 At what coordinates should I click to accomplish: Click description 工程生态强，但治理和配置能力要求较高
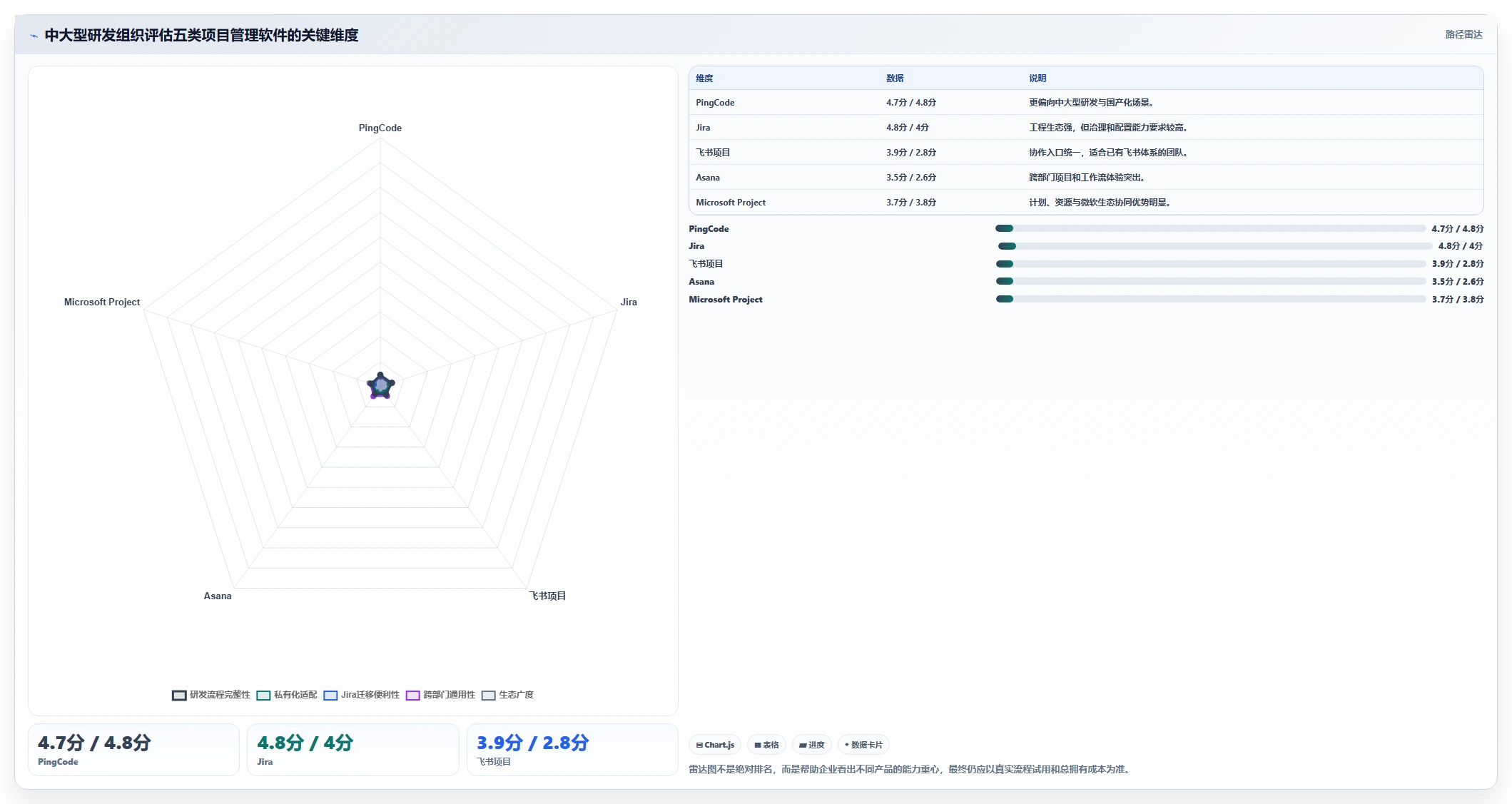pos(1110,128)
